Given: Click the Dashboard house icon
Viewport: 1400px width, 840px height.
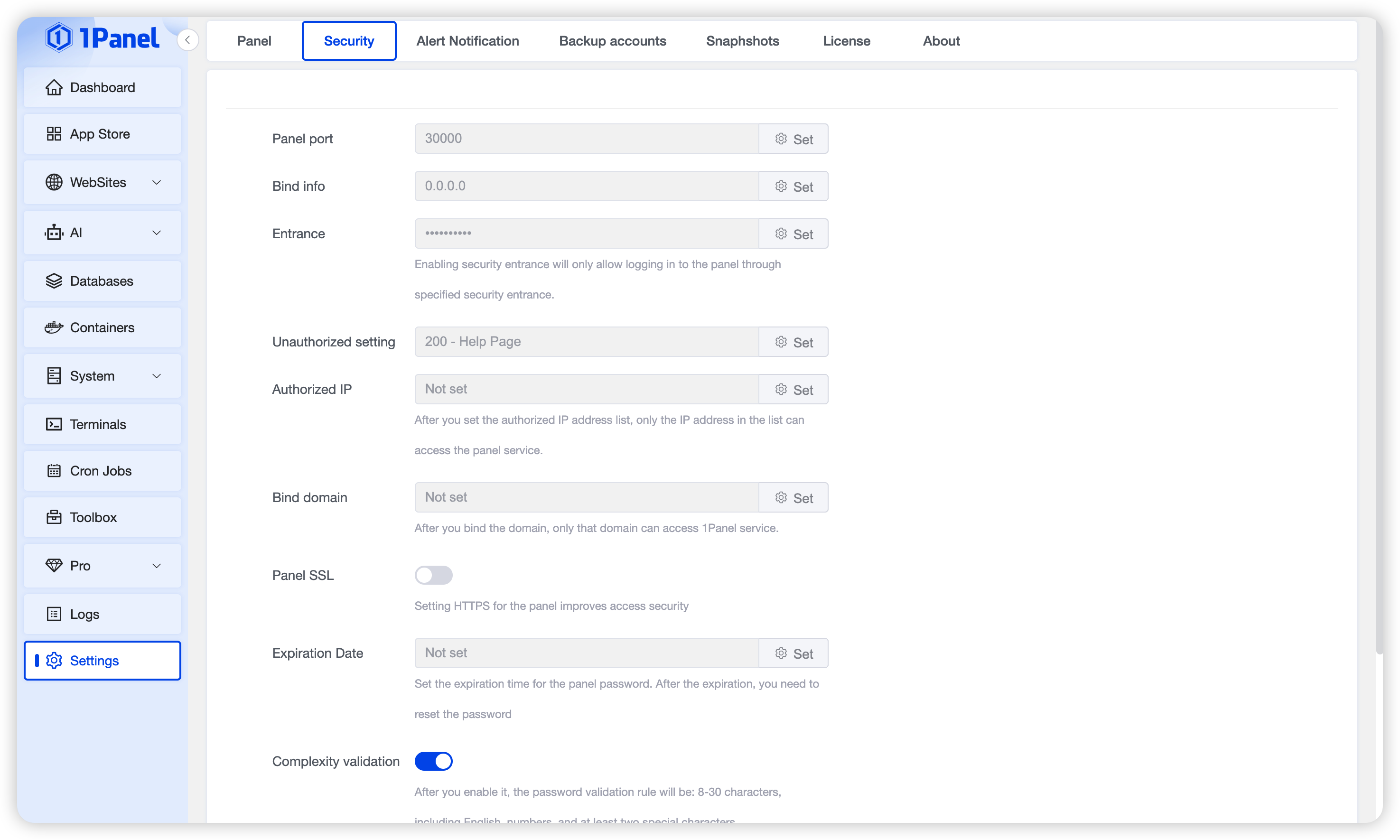Looking at the screenshot, I should (54, 87).
